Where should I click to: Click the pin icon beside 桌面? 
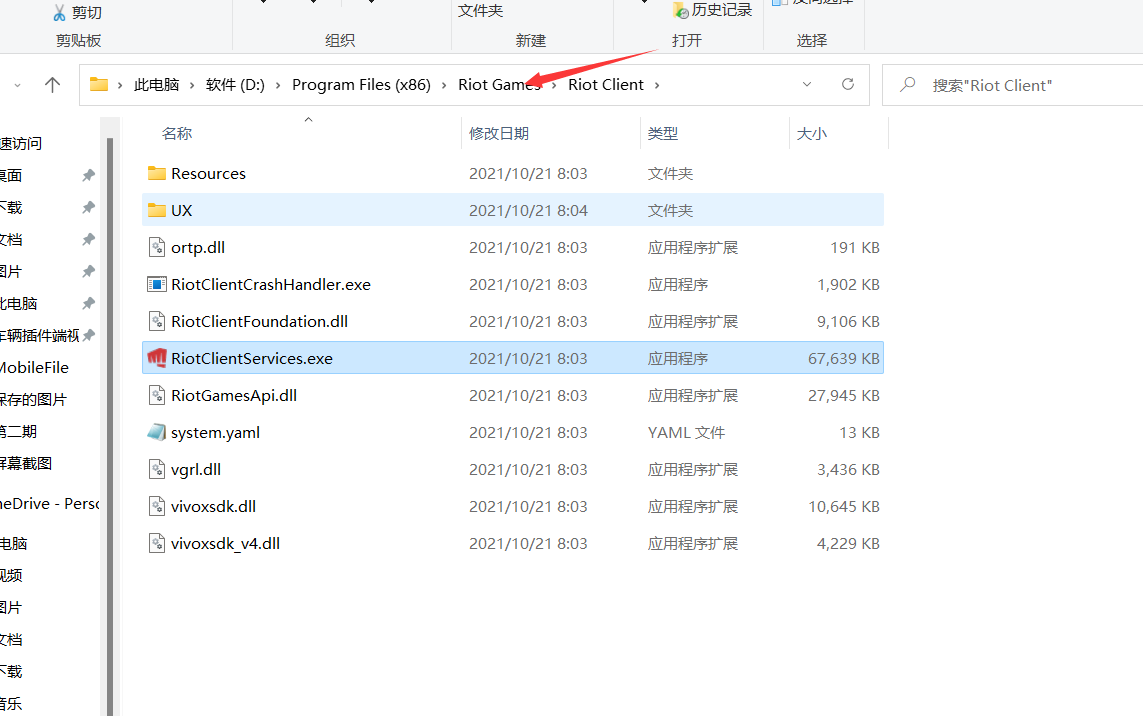(x=88, y=175)
